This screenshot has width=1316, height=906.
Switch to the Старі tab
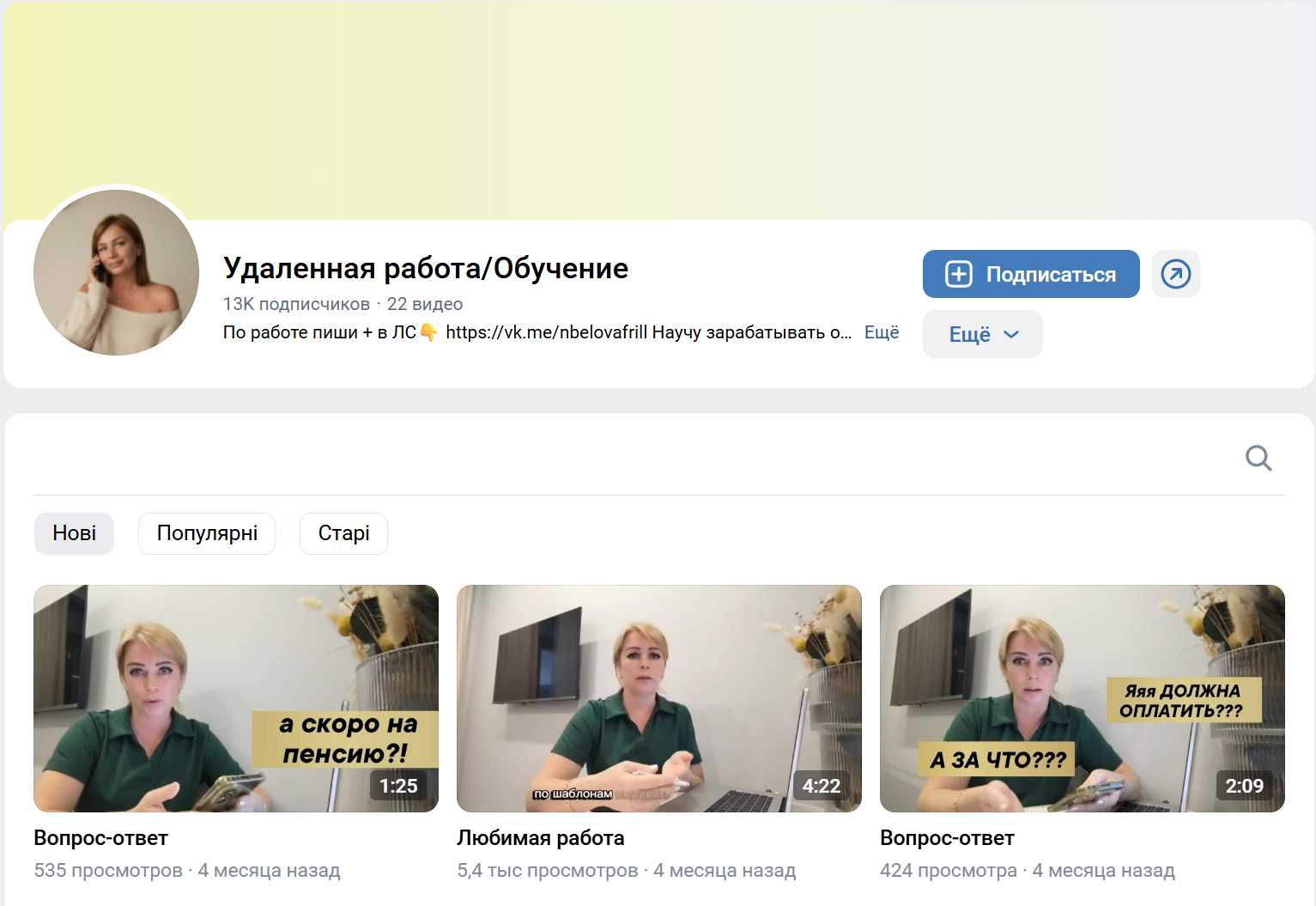[343, 533]
